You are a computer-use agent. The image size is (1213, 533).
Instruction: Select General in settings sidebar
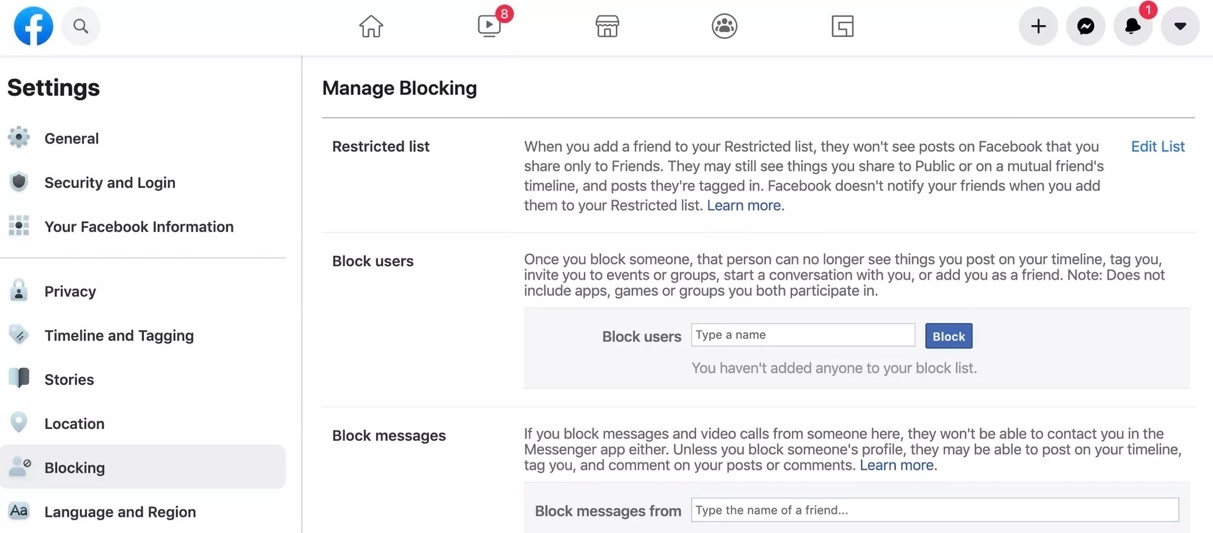71,139
